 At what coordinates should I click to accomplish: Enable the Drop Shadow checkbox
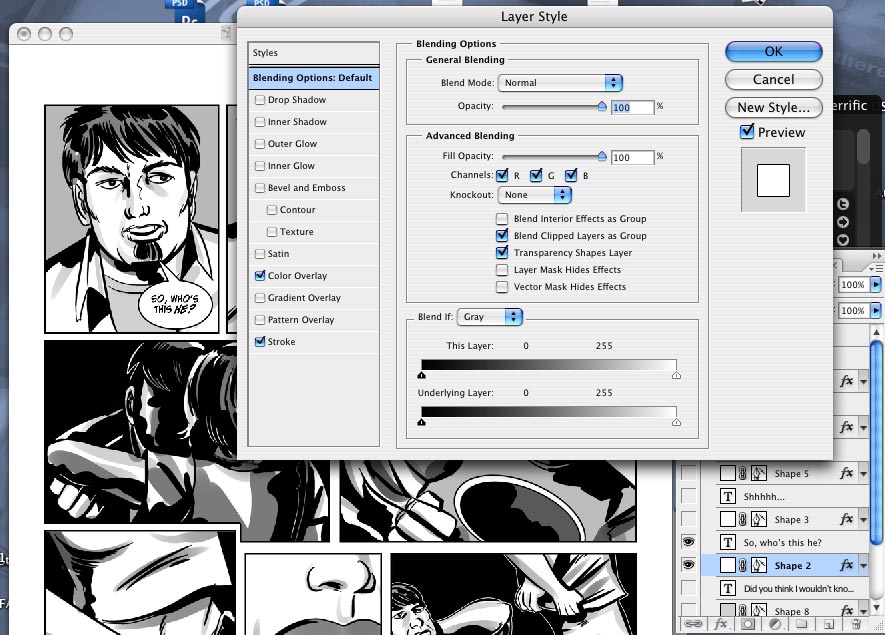pos(261,100)
